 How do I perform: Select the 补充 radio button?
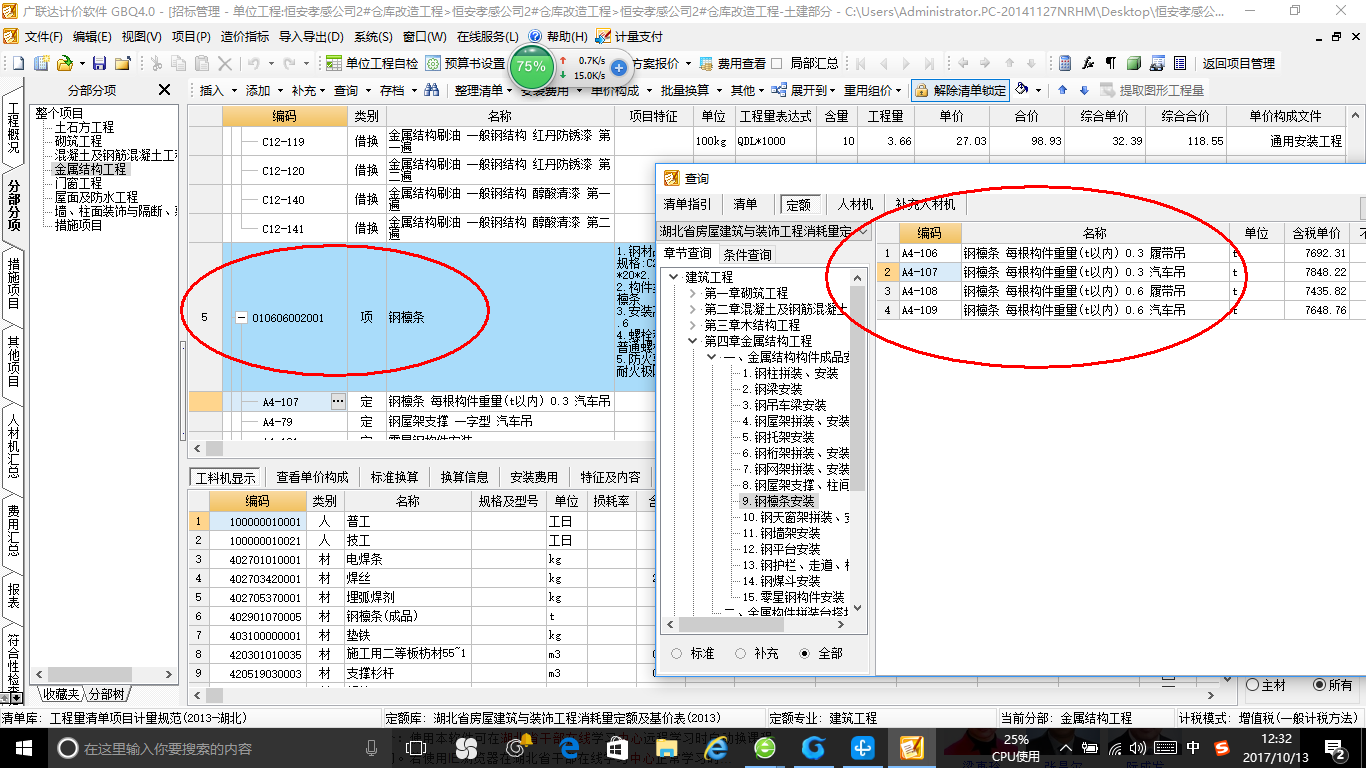tap(741, 653)
